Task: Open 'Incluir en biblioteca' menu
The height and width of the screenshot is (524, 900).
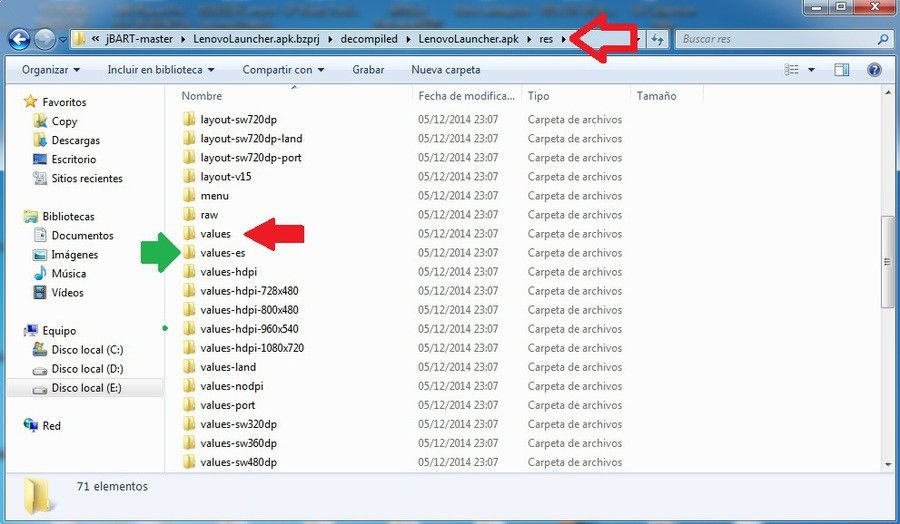Action: coord(161,69)
